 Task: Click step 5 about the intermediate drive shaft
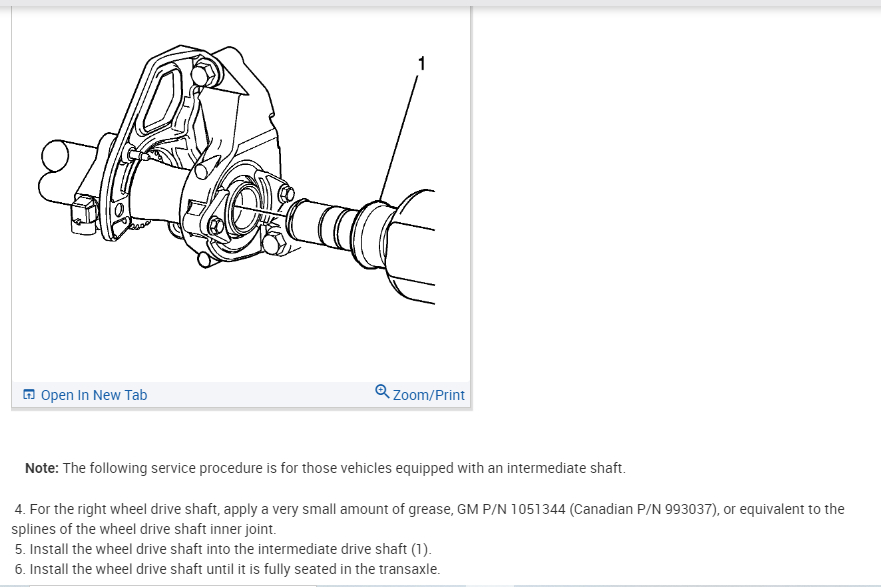click(223, 549)
